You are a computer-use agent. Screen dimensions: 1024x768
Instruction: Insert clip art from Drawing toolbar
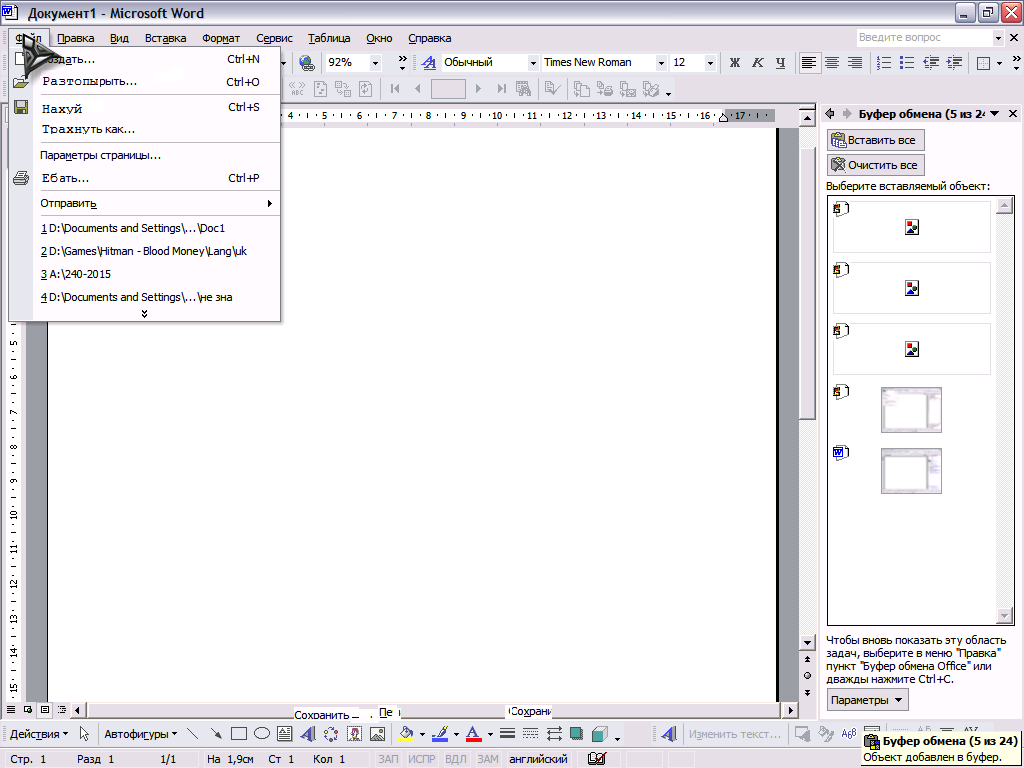[x=355, y=734]
